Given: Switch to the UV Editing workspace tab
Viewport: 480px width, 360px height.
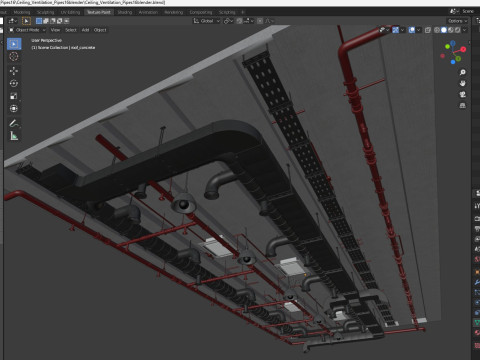Looking at the screenshot, I should click(x=70, y=12).
